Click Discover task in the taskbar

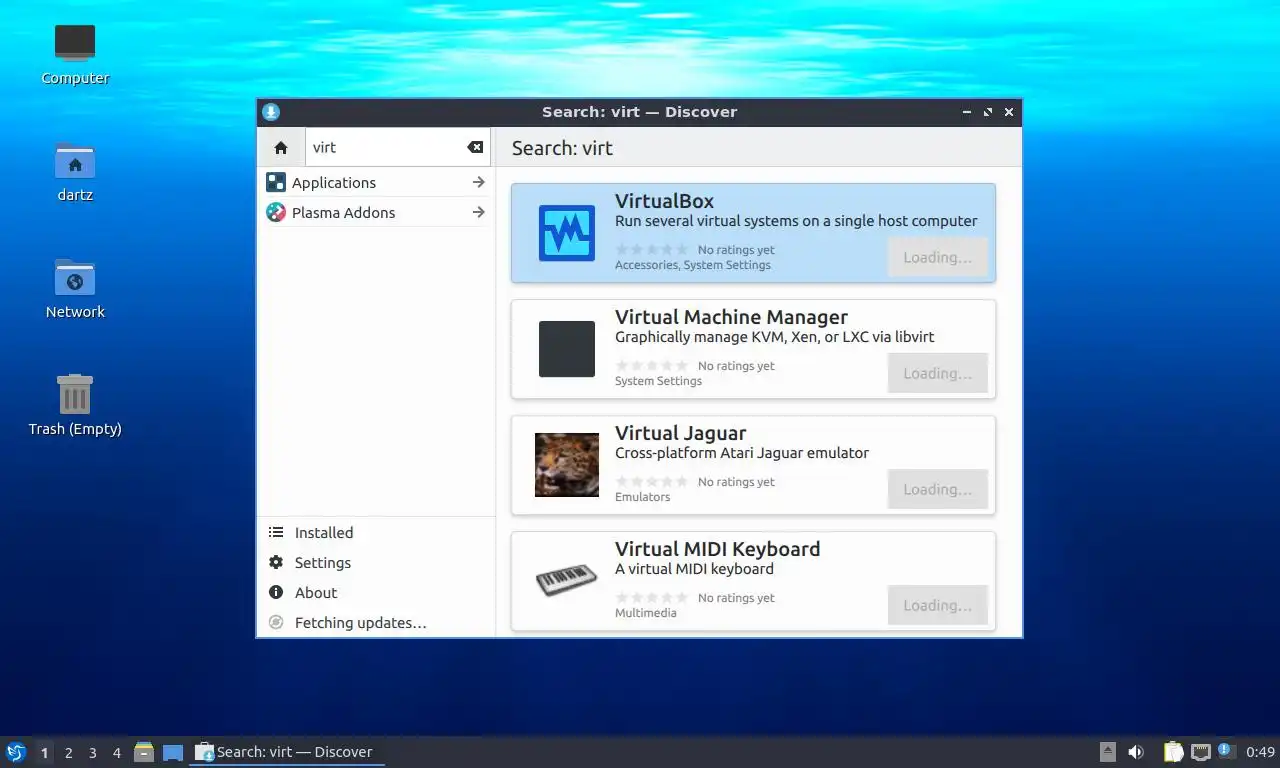287,752
